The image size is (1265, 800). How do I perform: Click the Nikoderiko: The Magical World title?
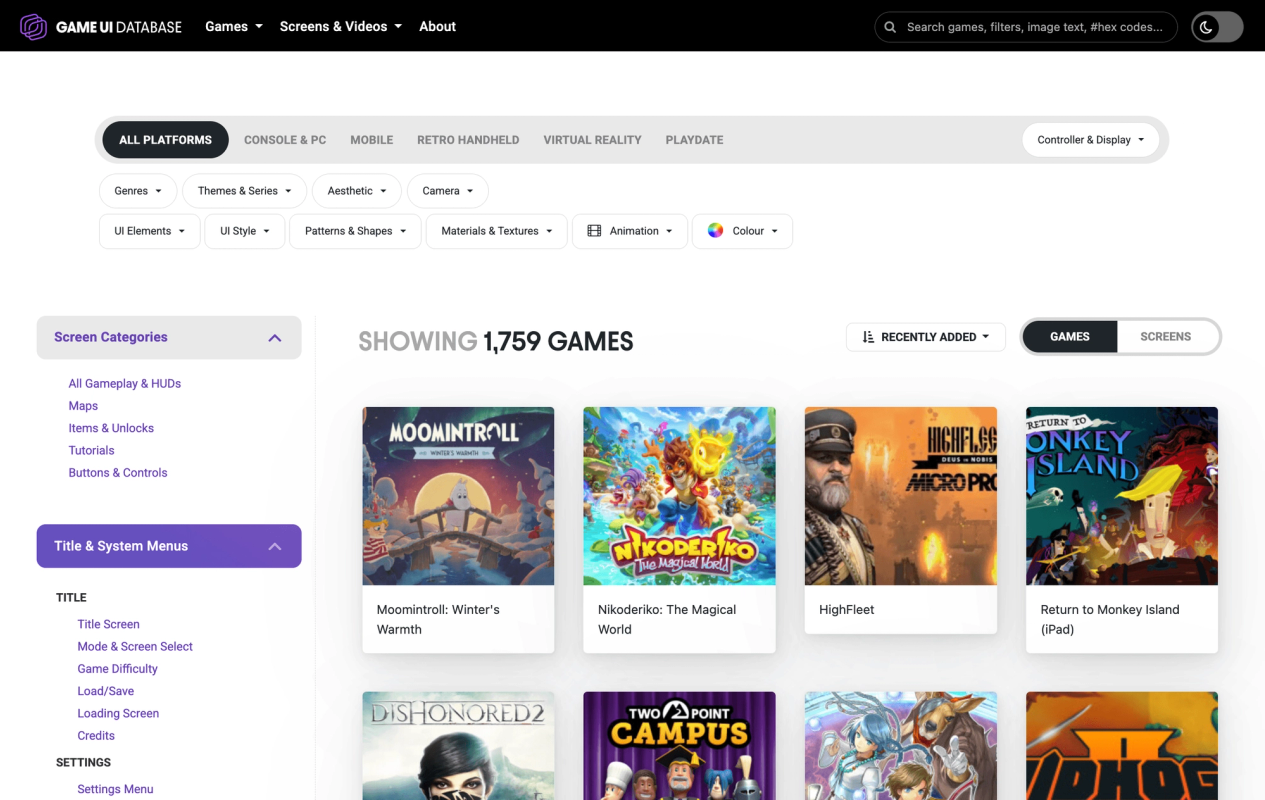pyautogui.click(x=667, y=620)
